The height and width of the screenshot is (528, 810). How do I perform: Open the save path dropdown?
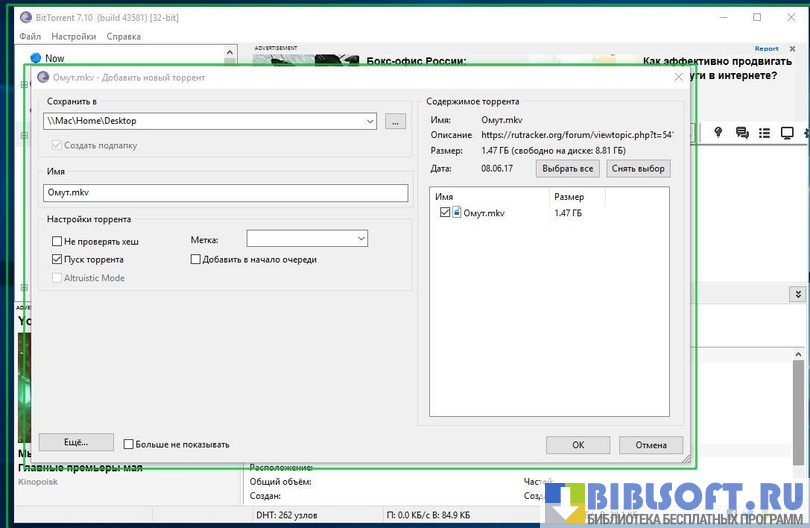click(370, 121)
